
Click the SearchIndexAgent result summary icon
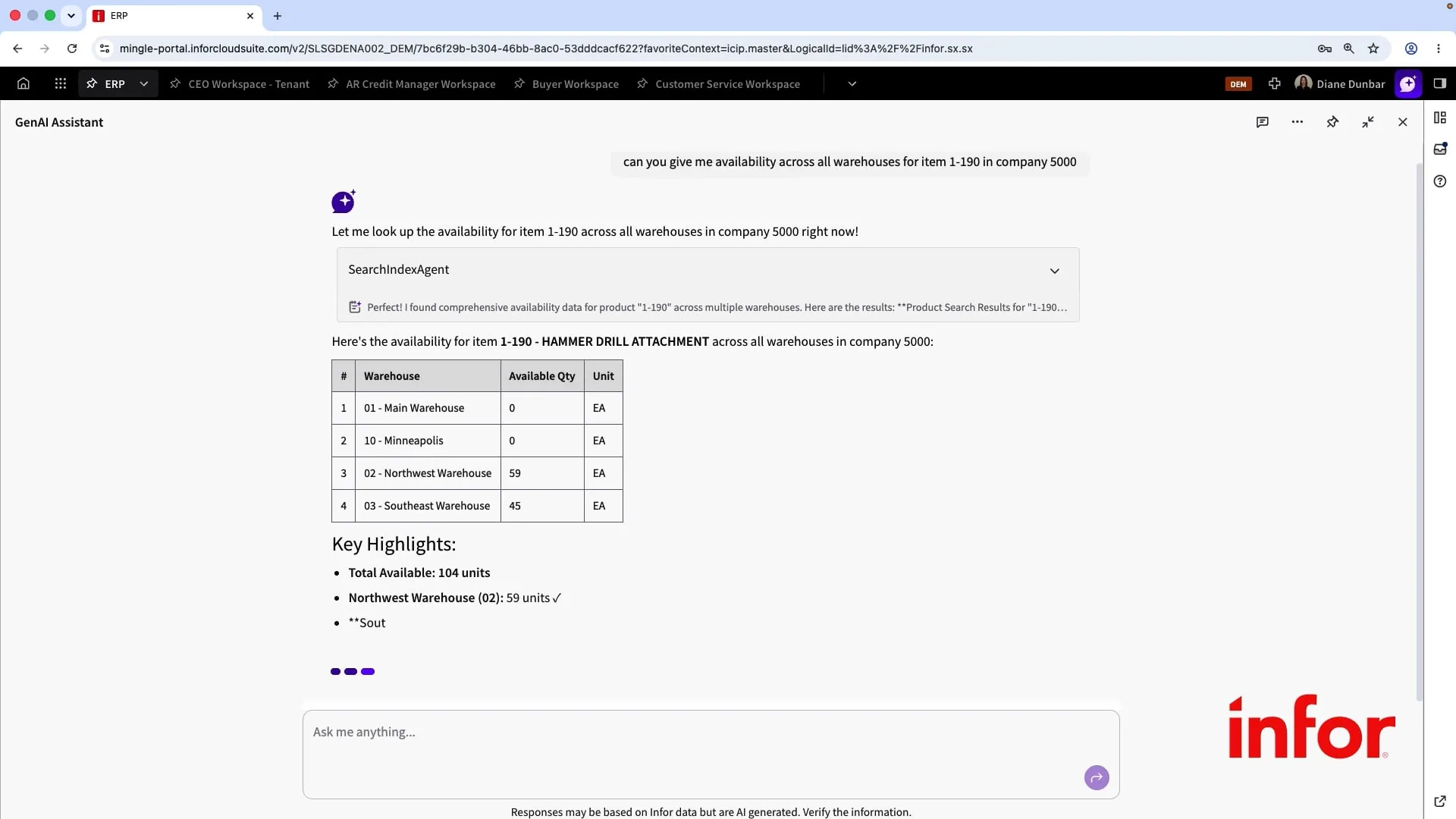[355, 307]
